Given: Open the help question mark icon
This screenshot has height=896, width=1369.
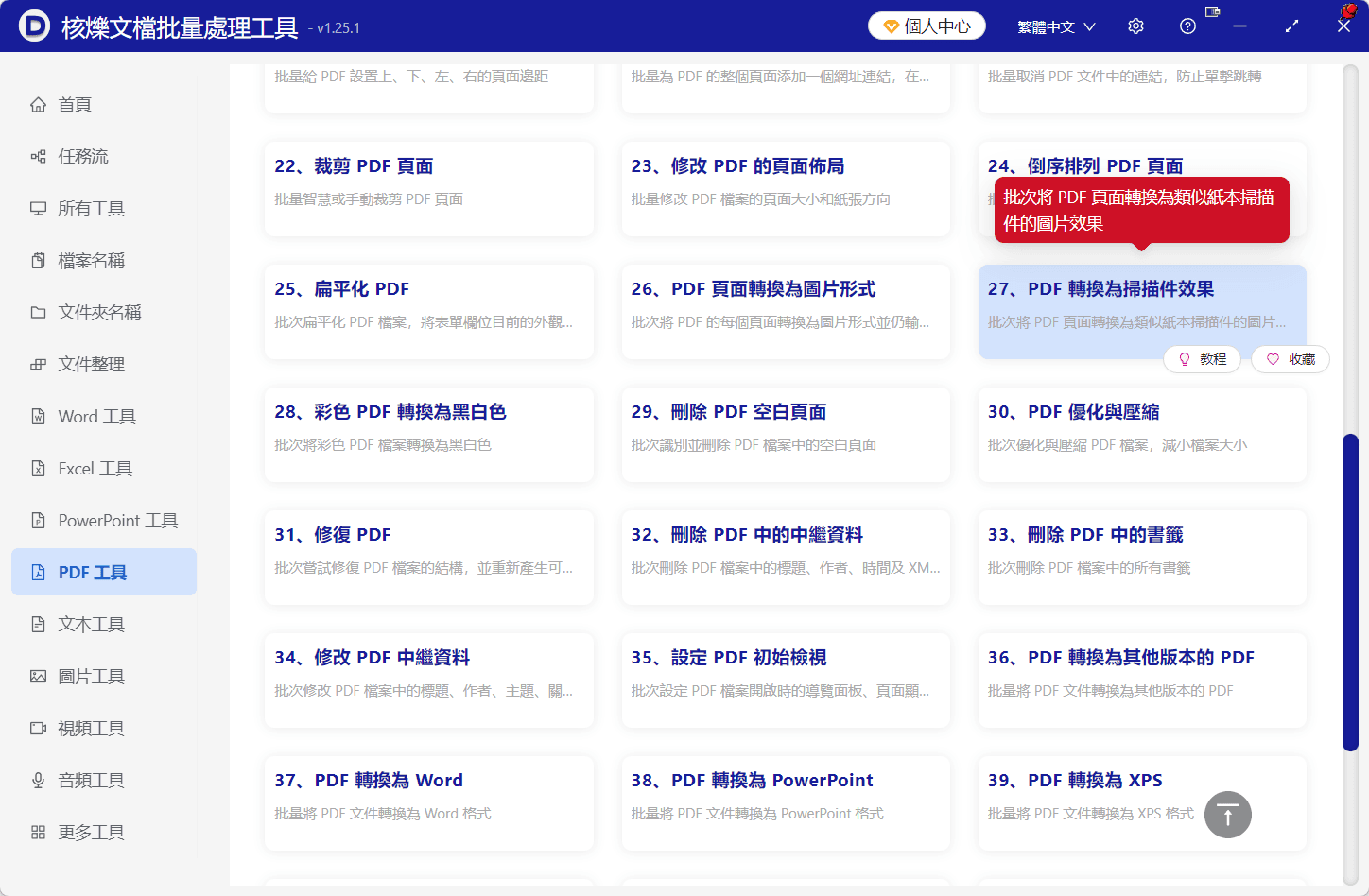Looking at the screenshot, I should click(x=1187, y=26).
